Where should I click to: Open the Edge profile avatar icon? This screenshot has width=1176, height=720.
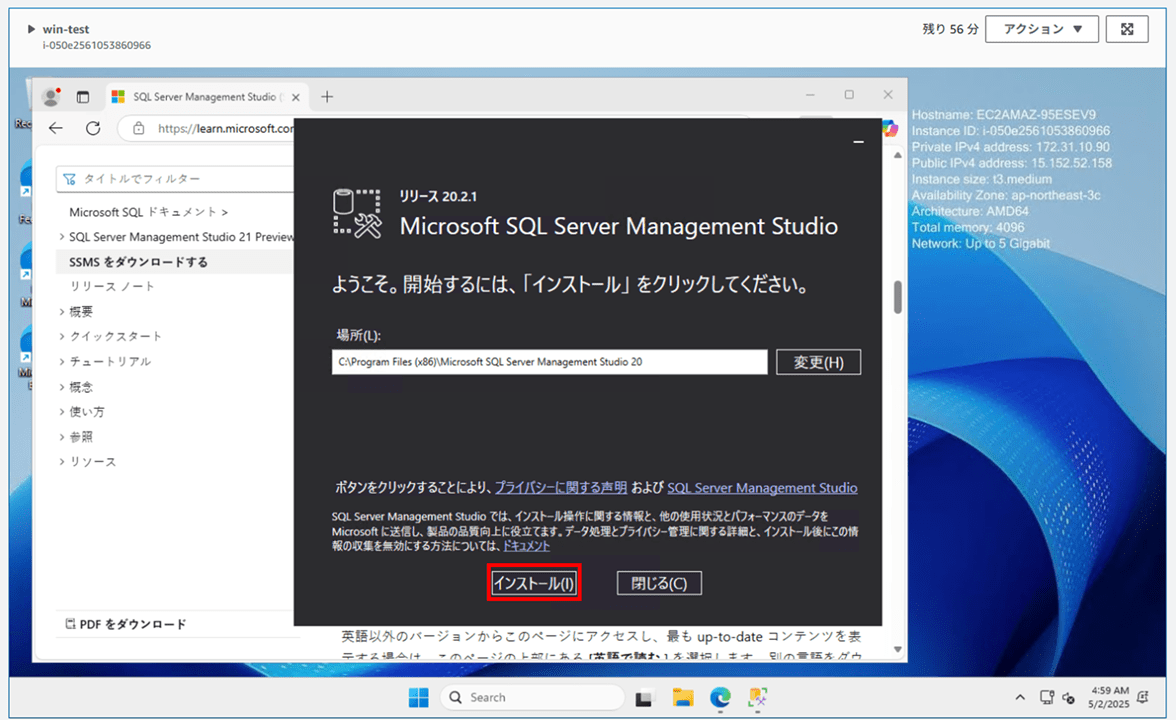(x=51, y=97)
